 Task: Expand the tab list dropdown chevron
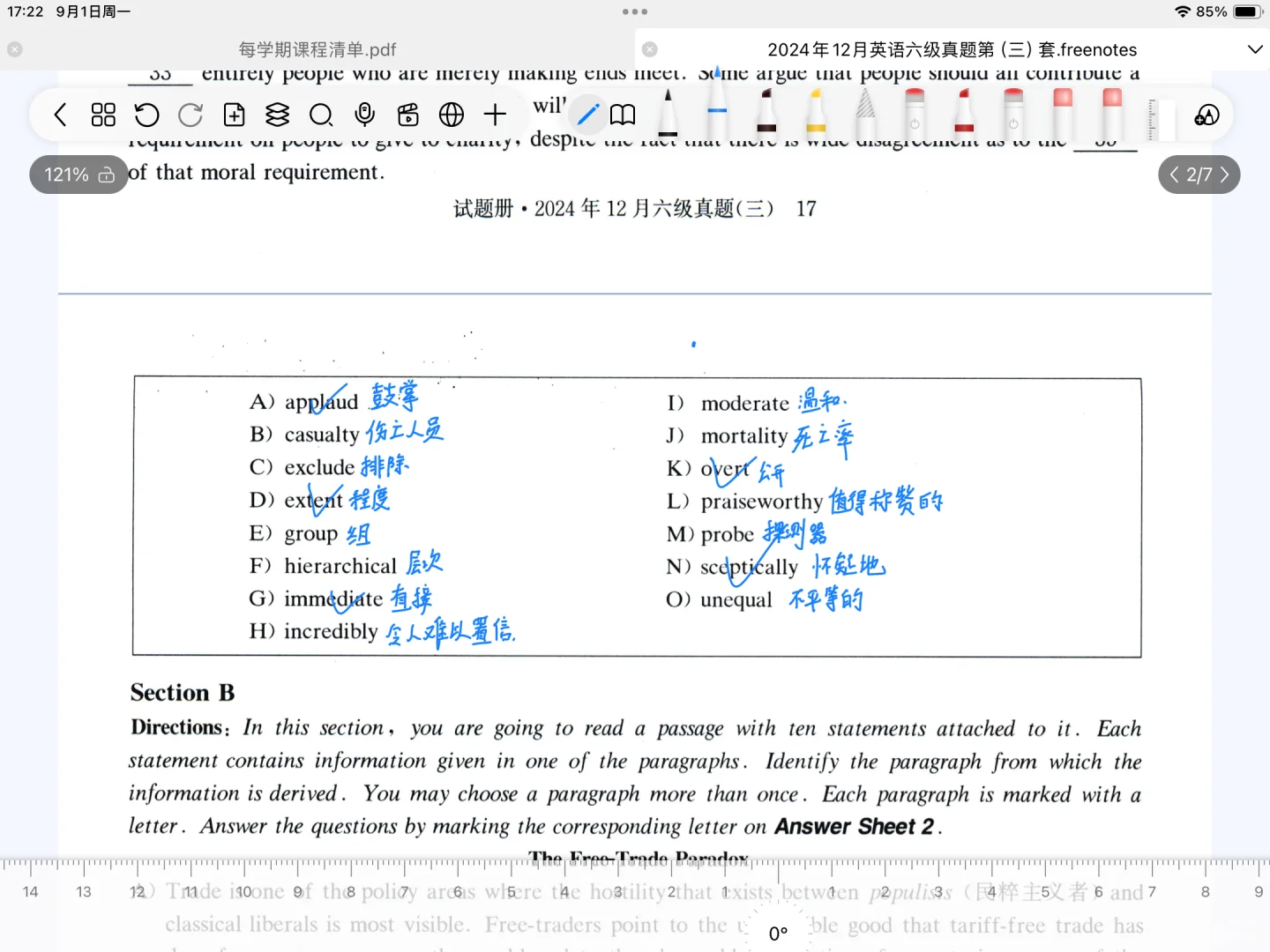1255,49
